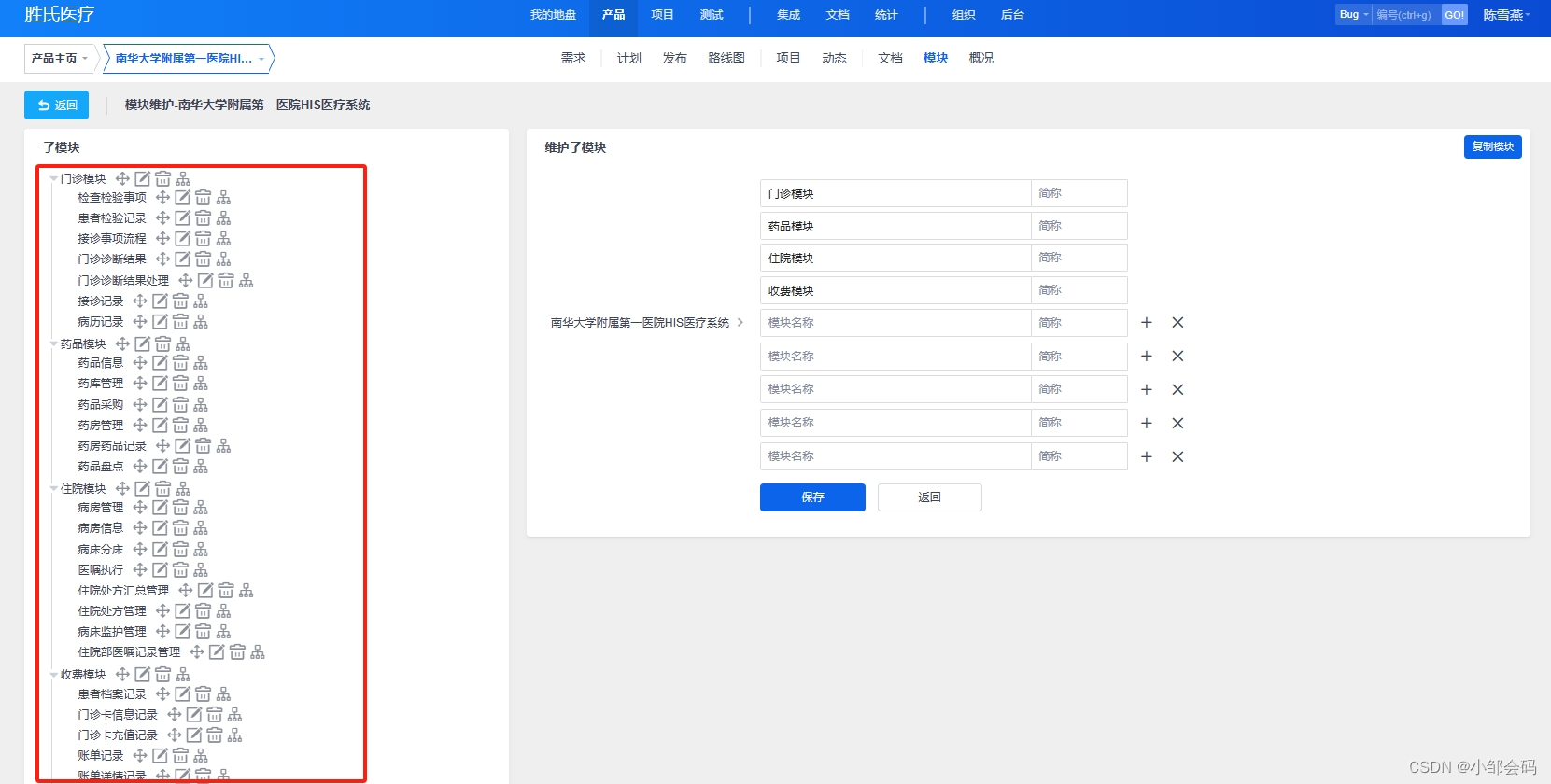Open the 产品主页 dropdown
The width and height of the screenshot is (1551, 784).
61,59
